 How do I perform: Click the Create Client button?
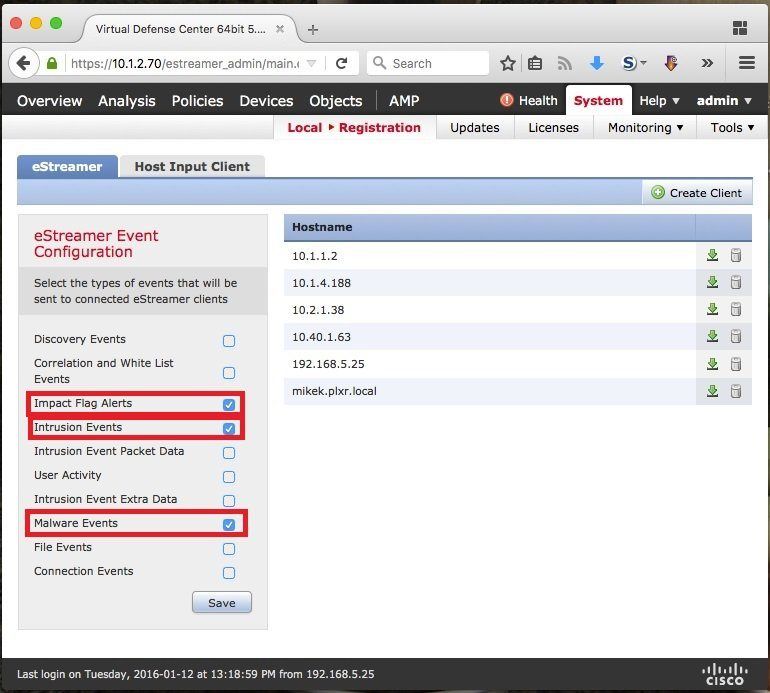[x=697, y=193]
